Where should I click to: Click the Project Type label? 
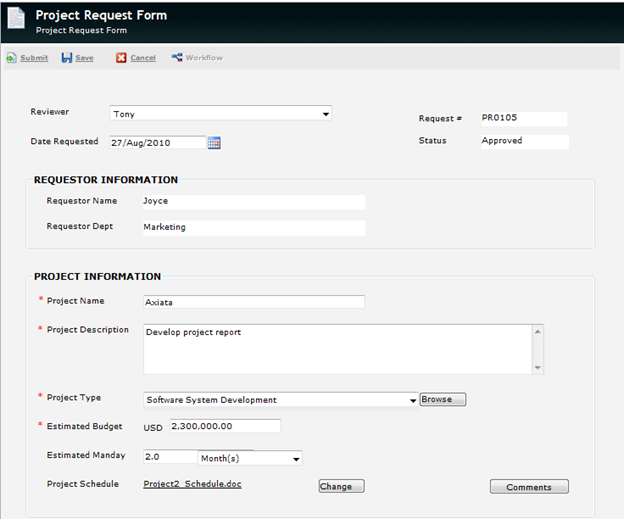tap(74, 397)
